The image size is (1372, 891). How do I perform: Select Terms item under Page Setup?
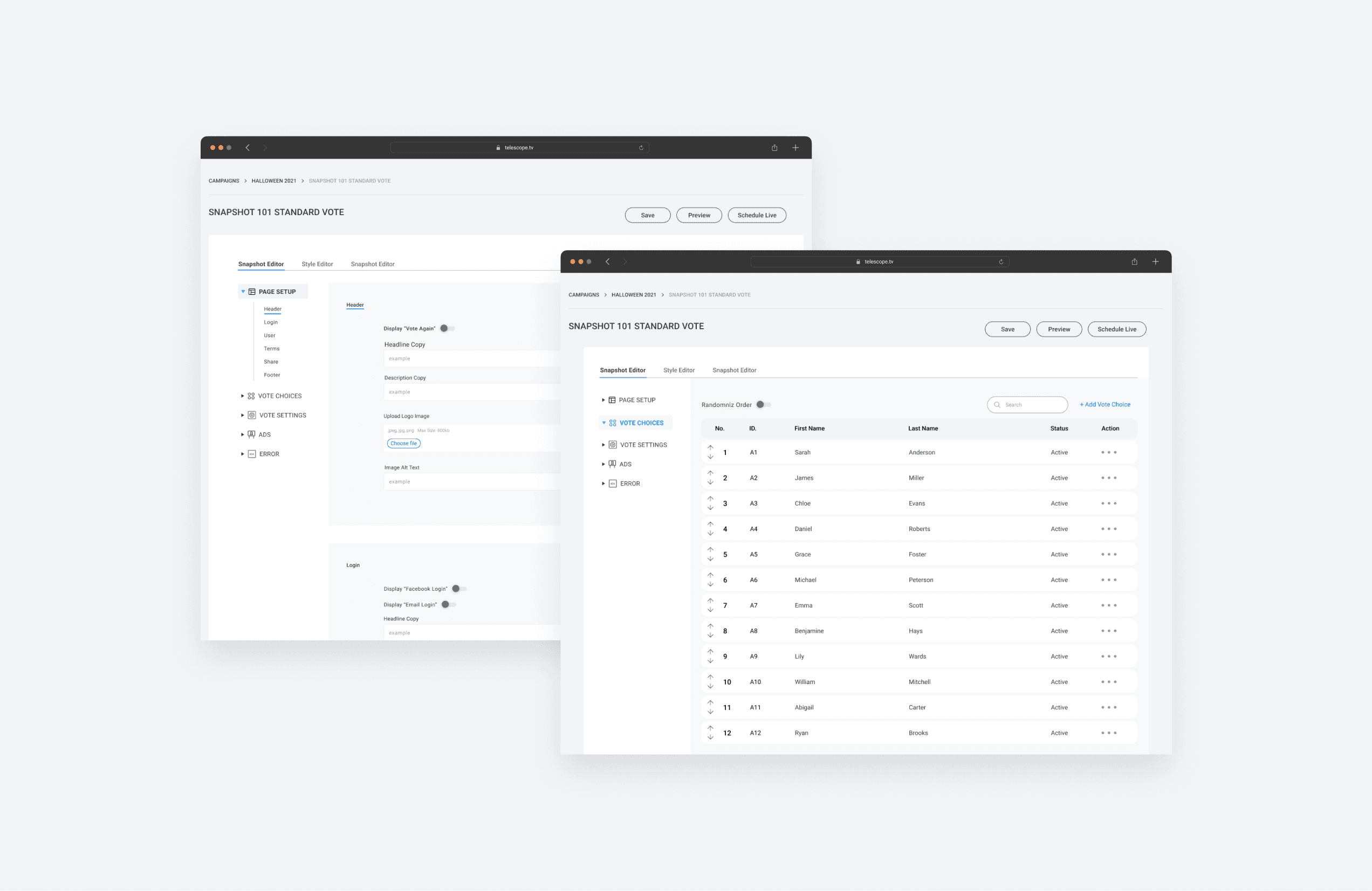(271, 349)
